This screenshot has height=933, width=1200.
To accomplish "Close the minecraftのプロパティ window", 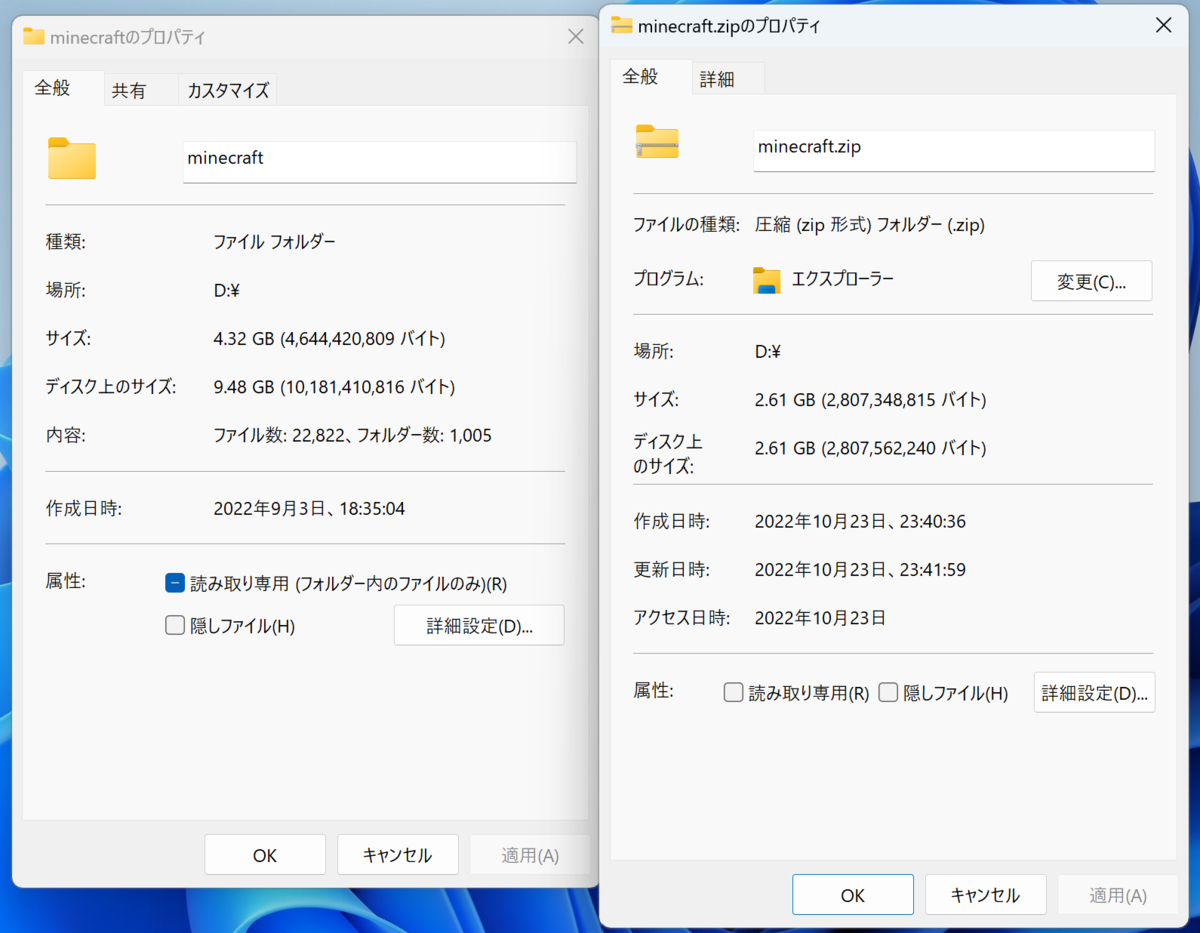I will click(576, 37).
